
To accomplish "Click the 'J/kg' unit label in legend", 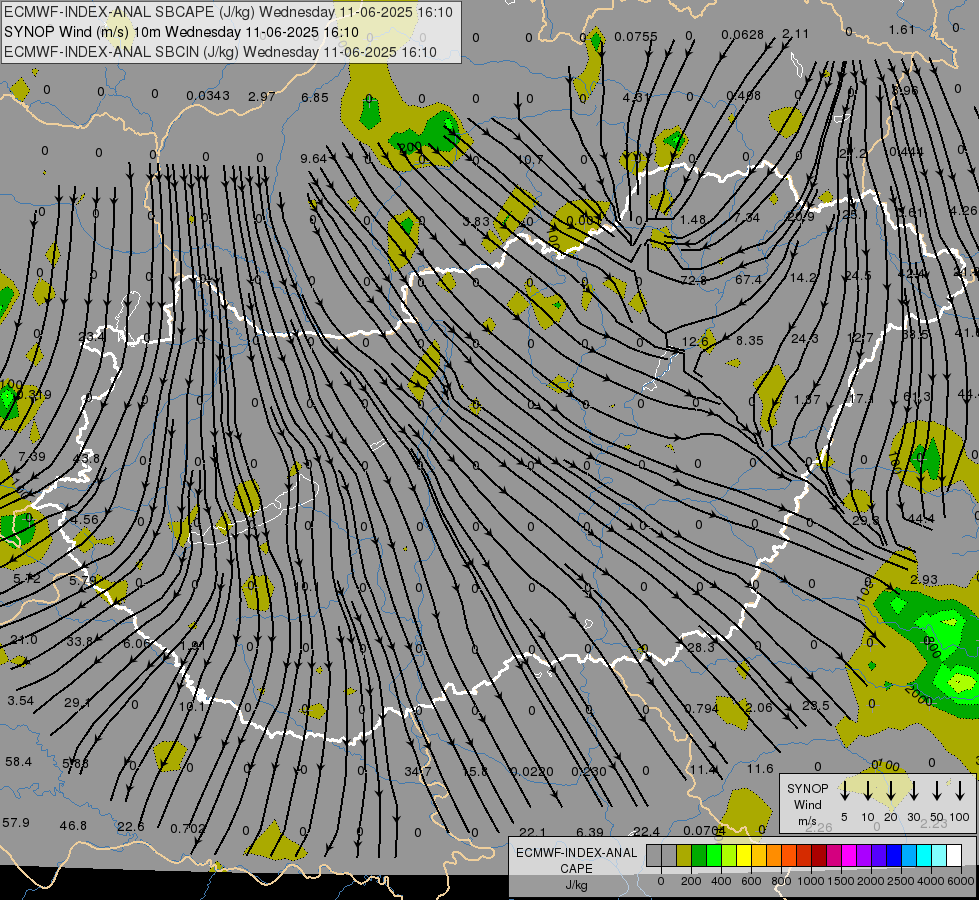I will [x=576, y=885].
